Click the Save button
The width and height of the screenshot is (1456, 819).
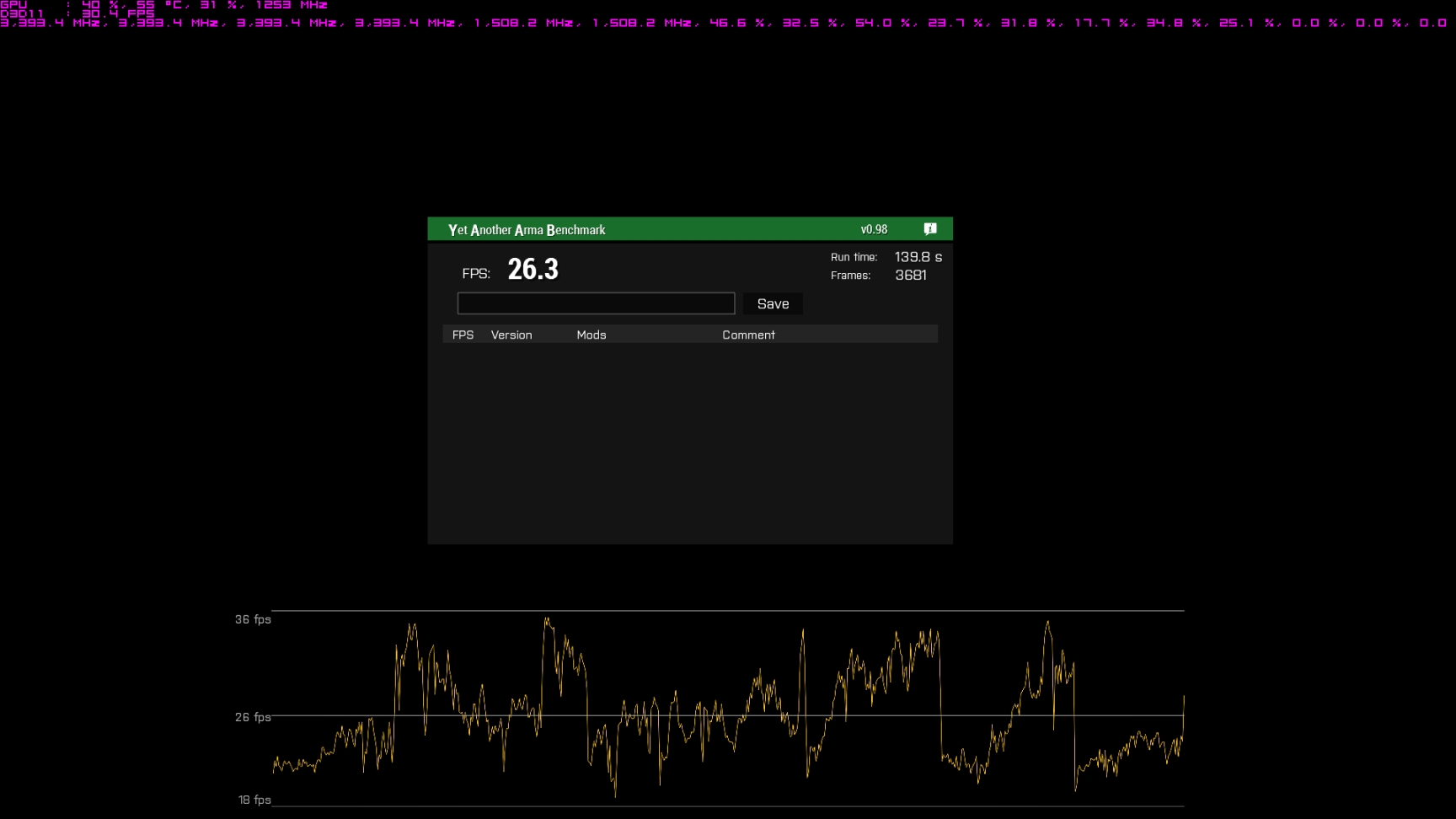773,304
